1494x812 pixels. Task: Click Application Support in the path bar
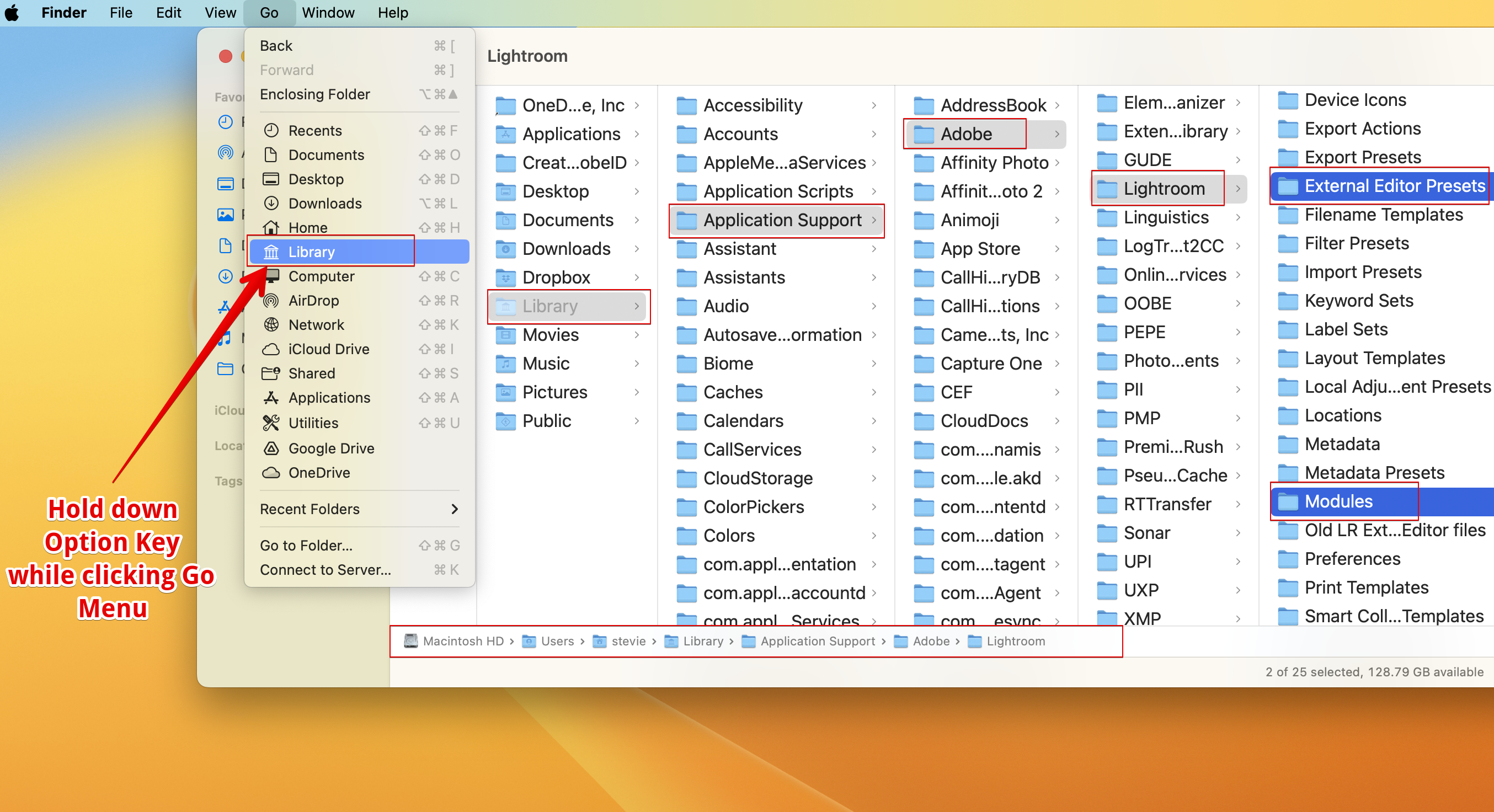pos(808,641)
